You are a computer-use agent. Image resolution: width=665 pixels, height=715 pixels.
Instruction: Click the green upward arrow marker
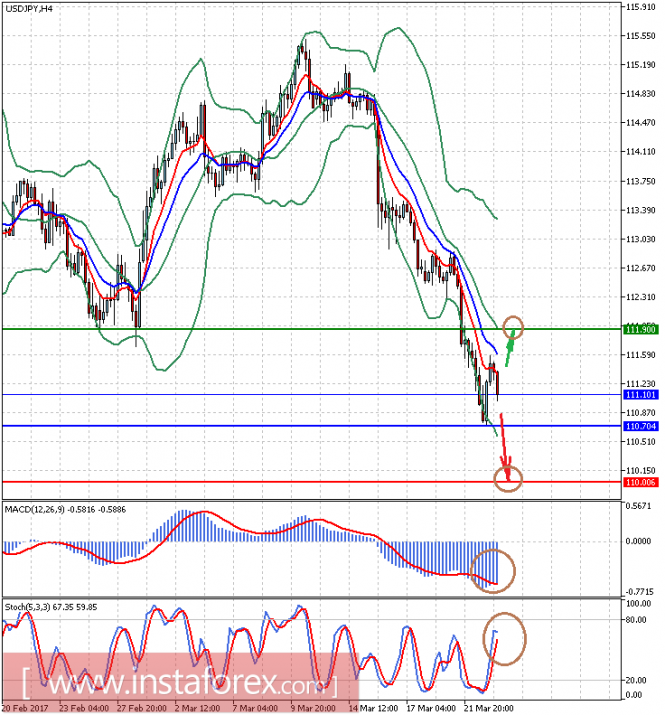point(509,349)
